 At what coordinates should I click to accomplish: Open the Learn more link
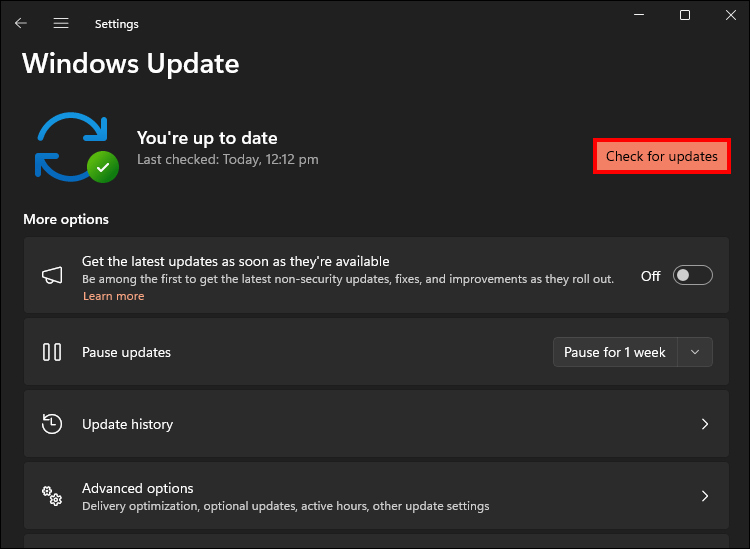pos(113,296)
